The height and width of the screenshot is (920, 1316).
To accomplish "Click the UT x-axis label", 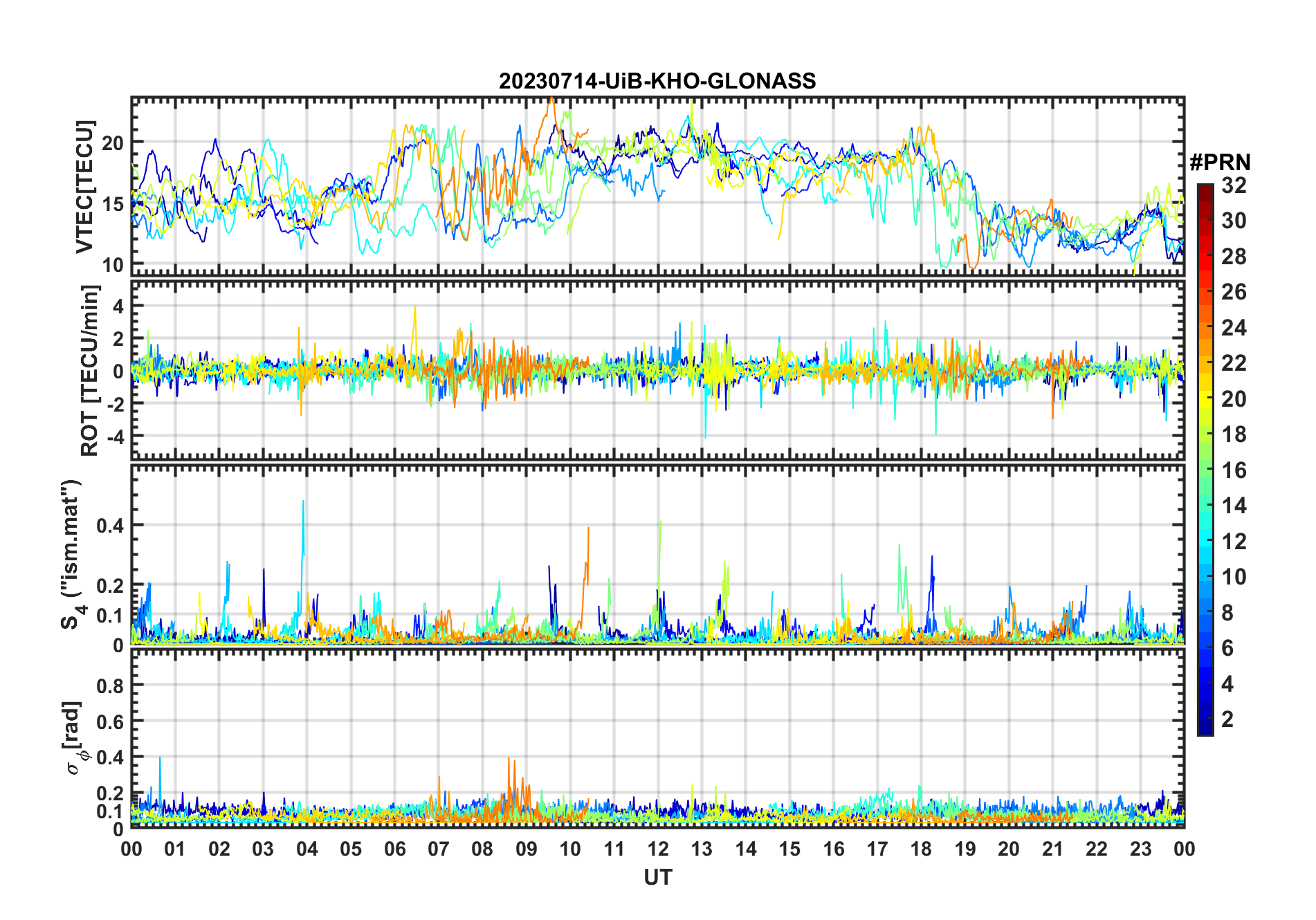I will 657,877.
